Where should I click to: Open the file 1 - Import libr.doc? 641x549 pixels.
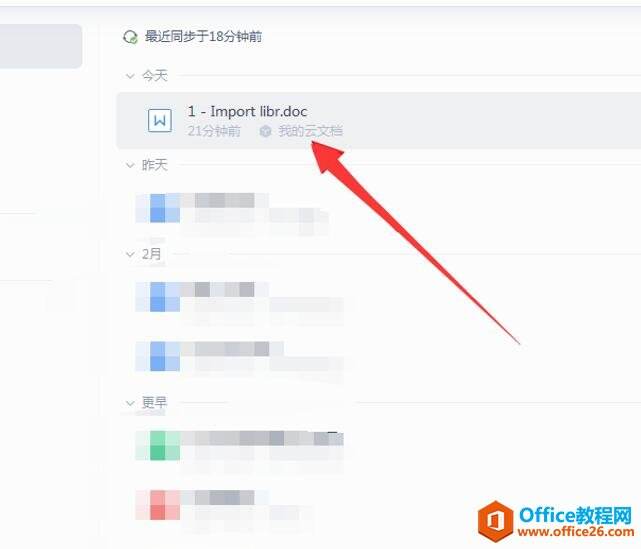247,111
